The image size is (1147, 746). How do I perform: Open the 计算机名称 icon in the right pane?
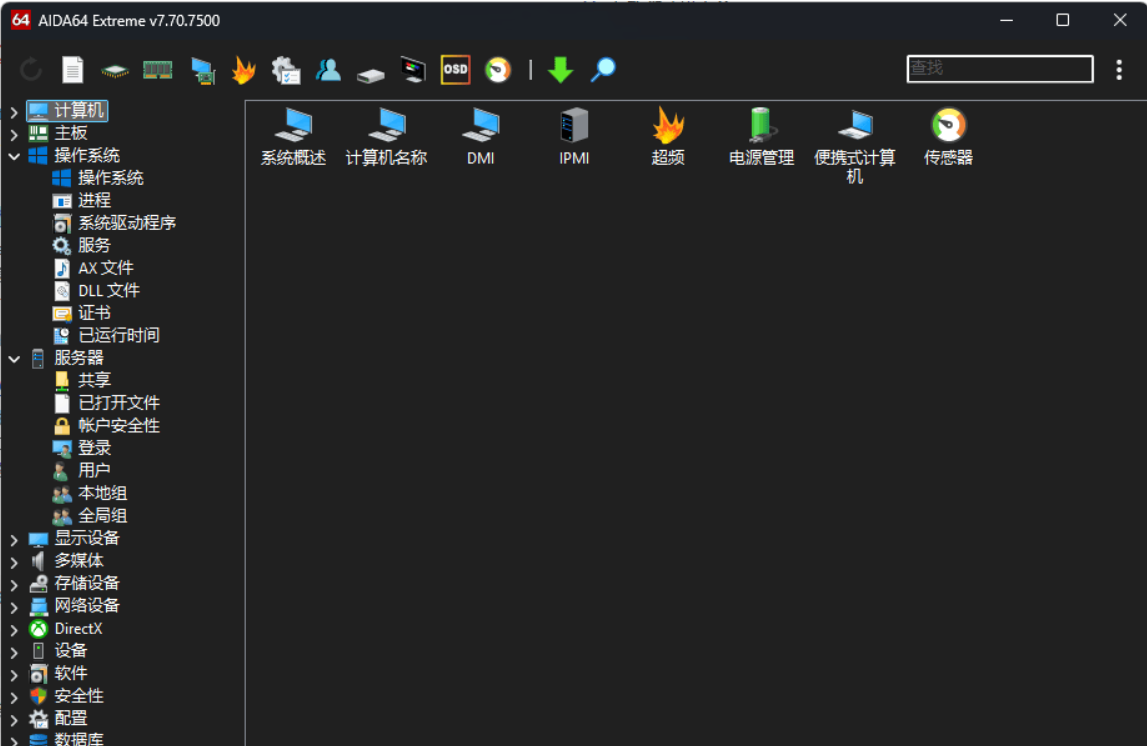coord(386,137)
